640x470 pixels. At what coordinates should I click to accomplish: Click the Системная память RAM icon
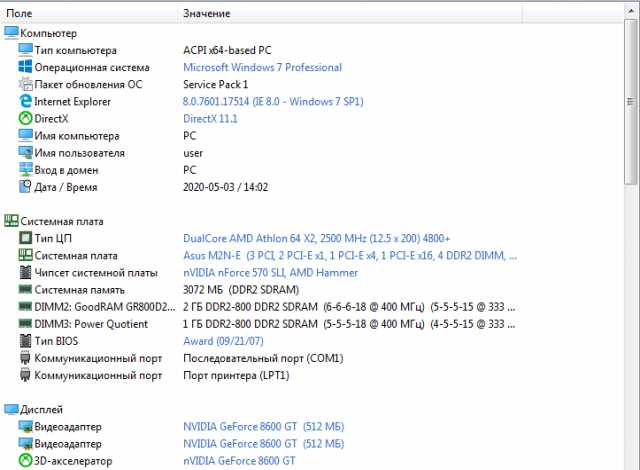pos(25,289)
